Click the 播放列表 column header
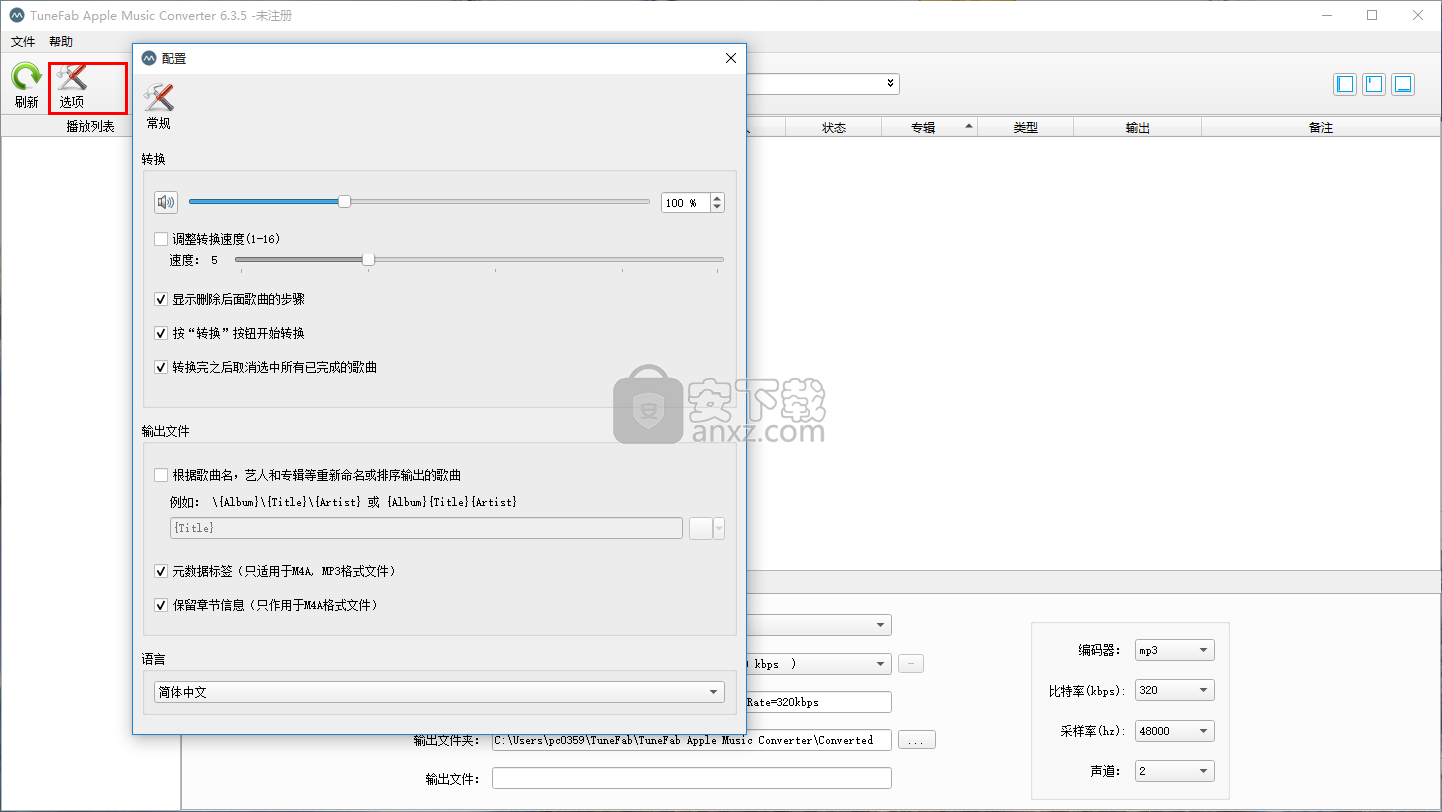Image resolution: width=1442 pixels, height=812 pixels. (90, 127)
